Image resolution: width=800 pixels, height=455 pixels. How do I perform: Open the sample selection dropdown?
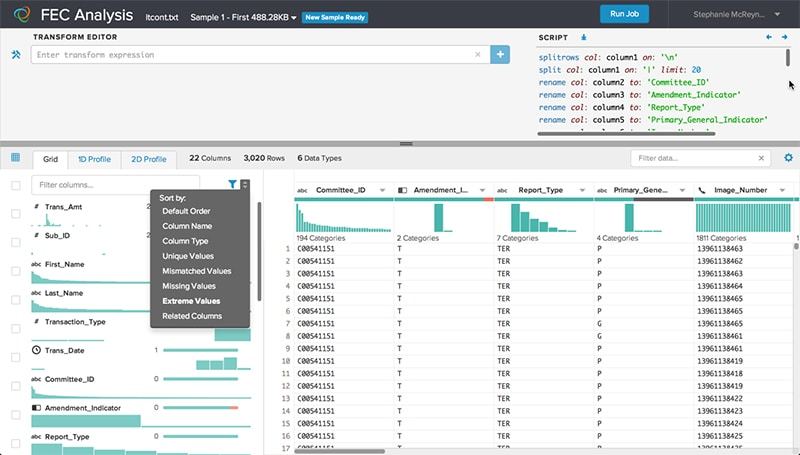click(292, 17)
